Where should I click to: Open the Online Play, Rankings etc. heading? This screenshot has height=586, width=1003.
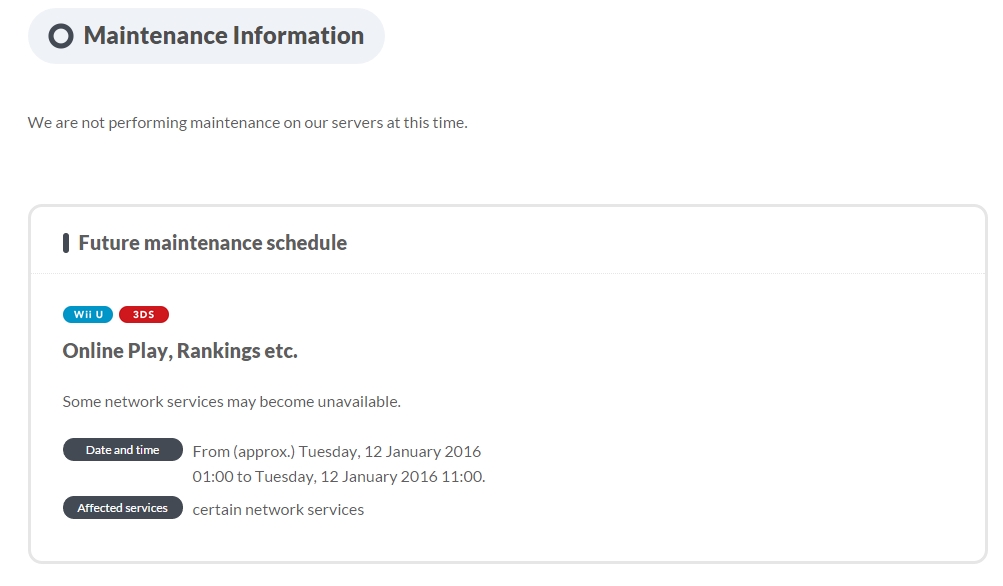180,351
